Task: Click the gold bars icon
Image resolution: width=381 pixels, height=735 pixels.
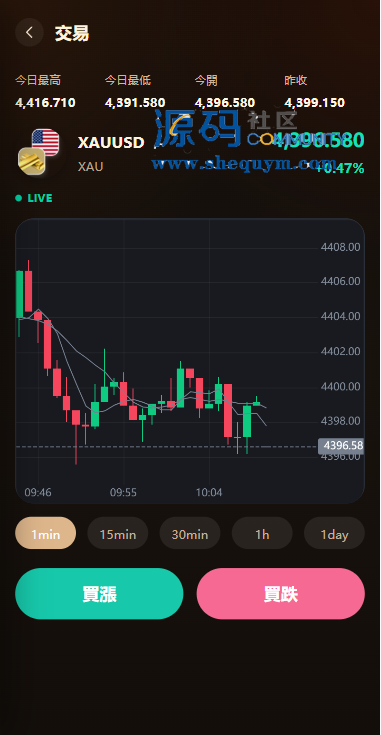Action: point(31,161)
